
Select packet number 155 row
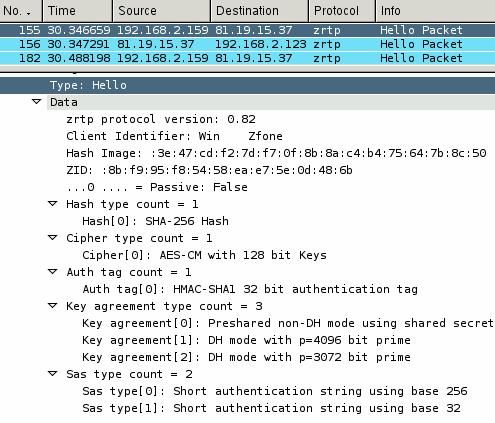pos(247,30)
